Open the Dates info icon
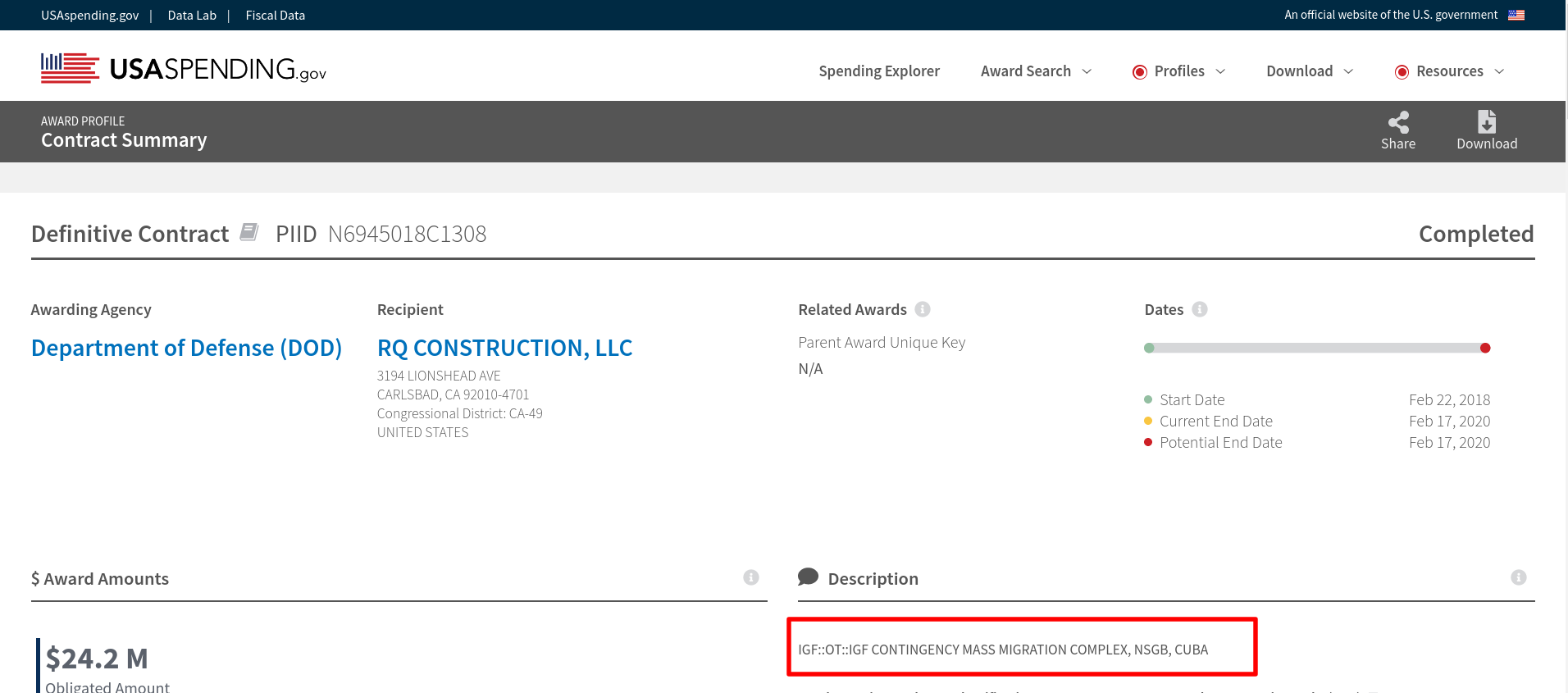Viewport: 1568px width, 693px height. pos(1200,309)
